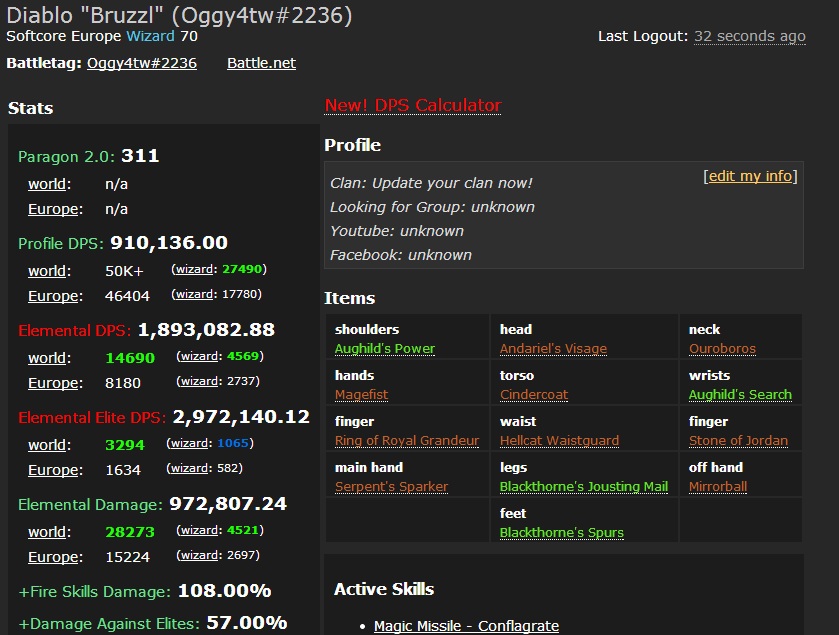Click wizard link beside rank 4569
Image resolution: width=839 pixels, height=635 pixels.
tap(199, 356)
